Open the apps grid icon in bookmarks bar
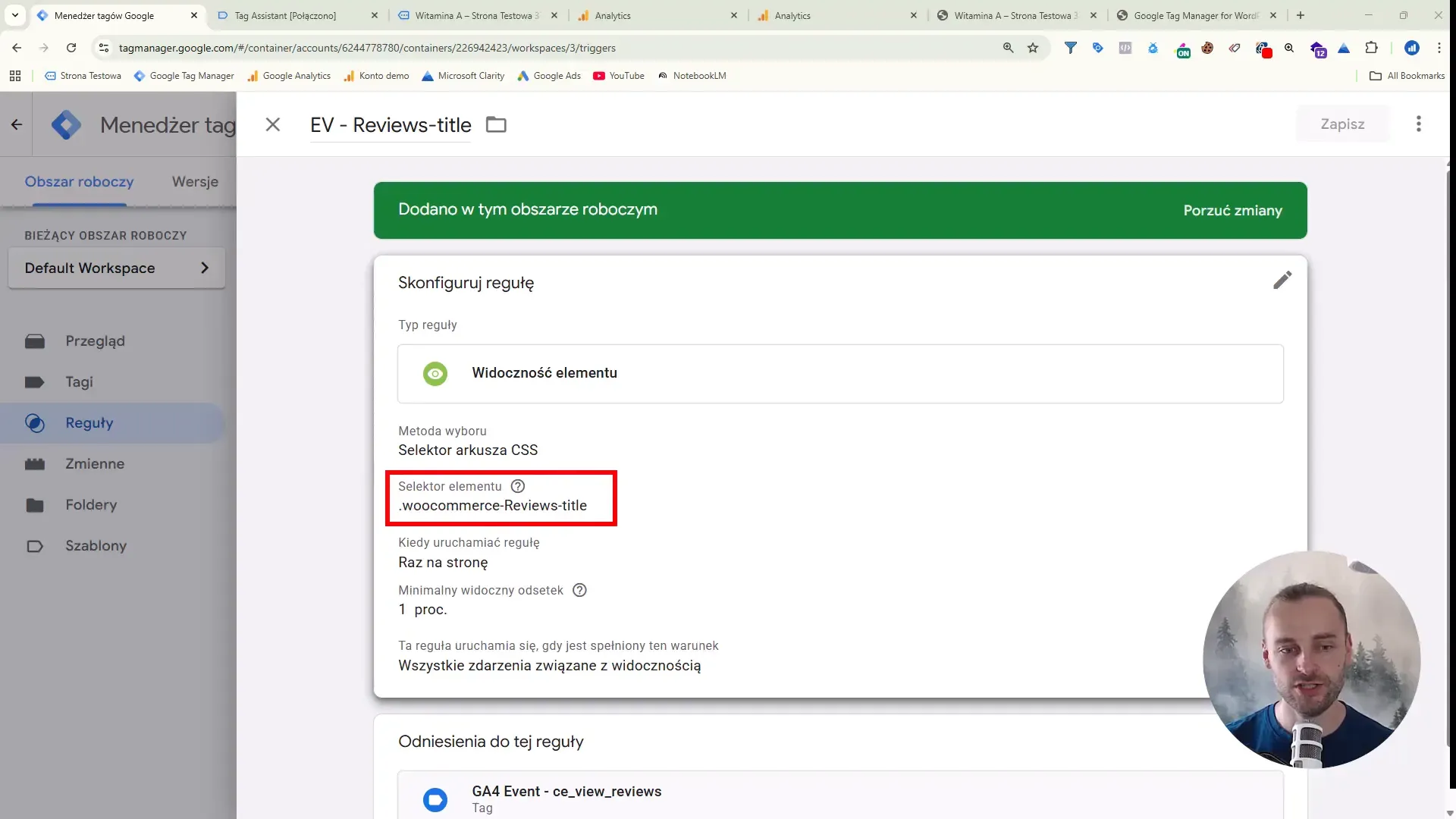Screen dimensions: 1456x819 point(15,76)
